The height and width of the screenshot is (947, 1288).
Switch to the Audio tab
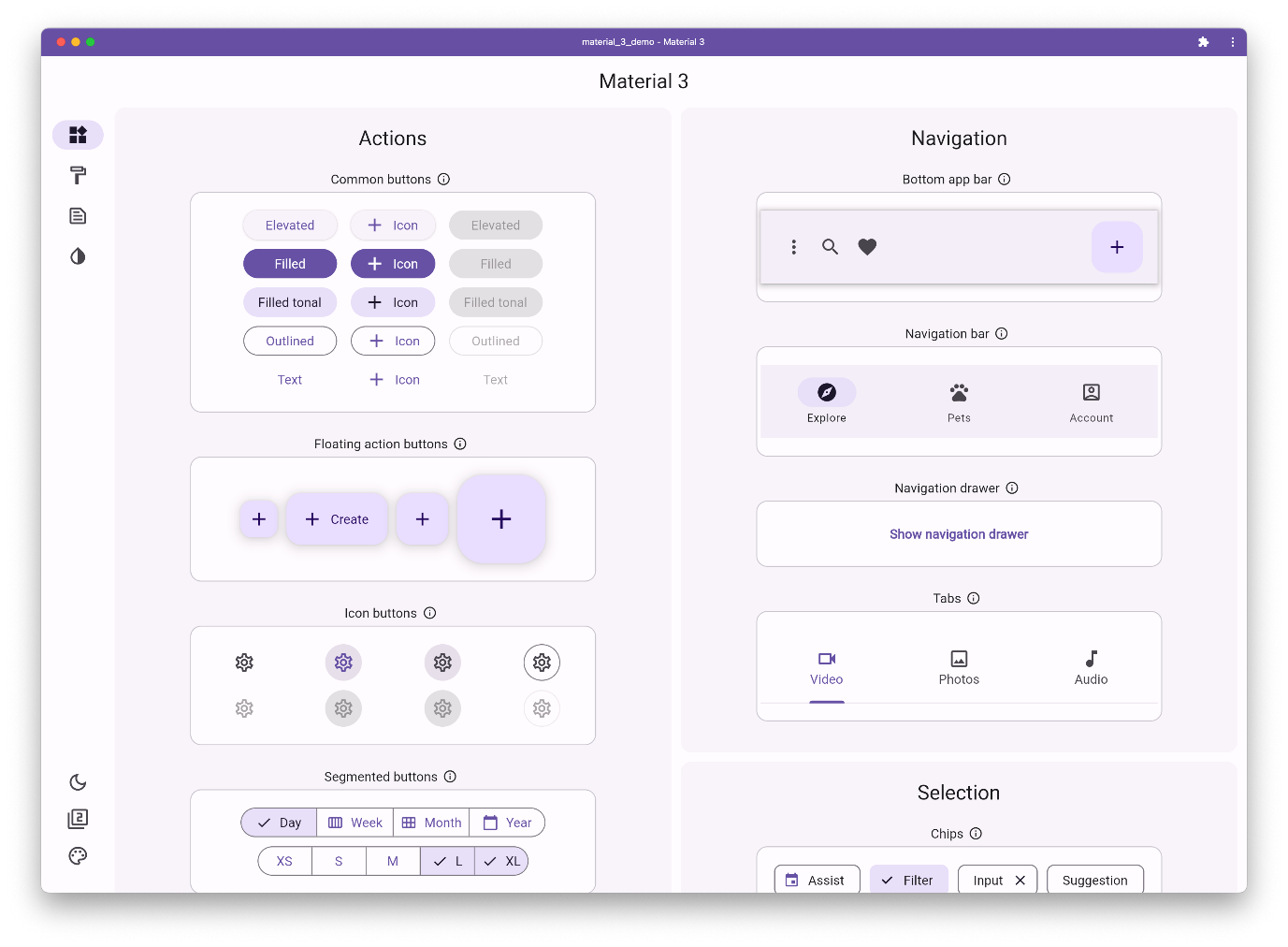tap(1091, 668)
